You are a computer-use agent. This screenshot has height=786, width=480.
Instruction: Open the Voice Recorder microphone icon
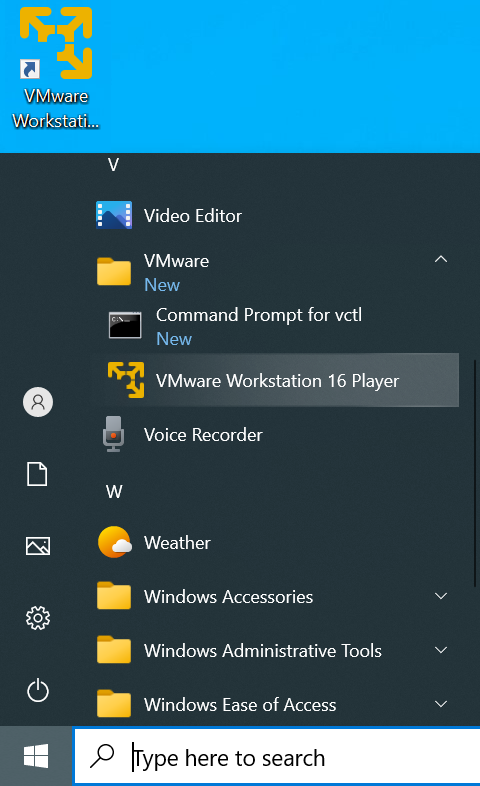pos(114,434)
